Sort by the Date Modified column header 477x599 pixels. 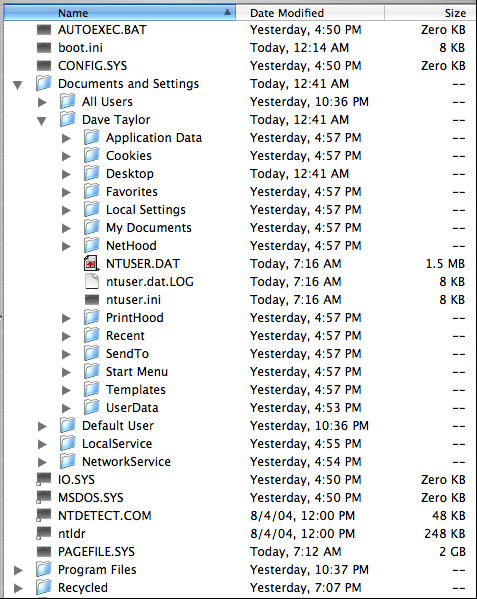point(310,13)
